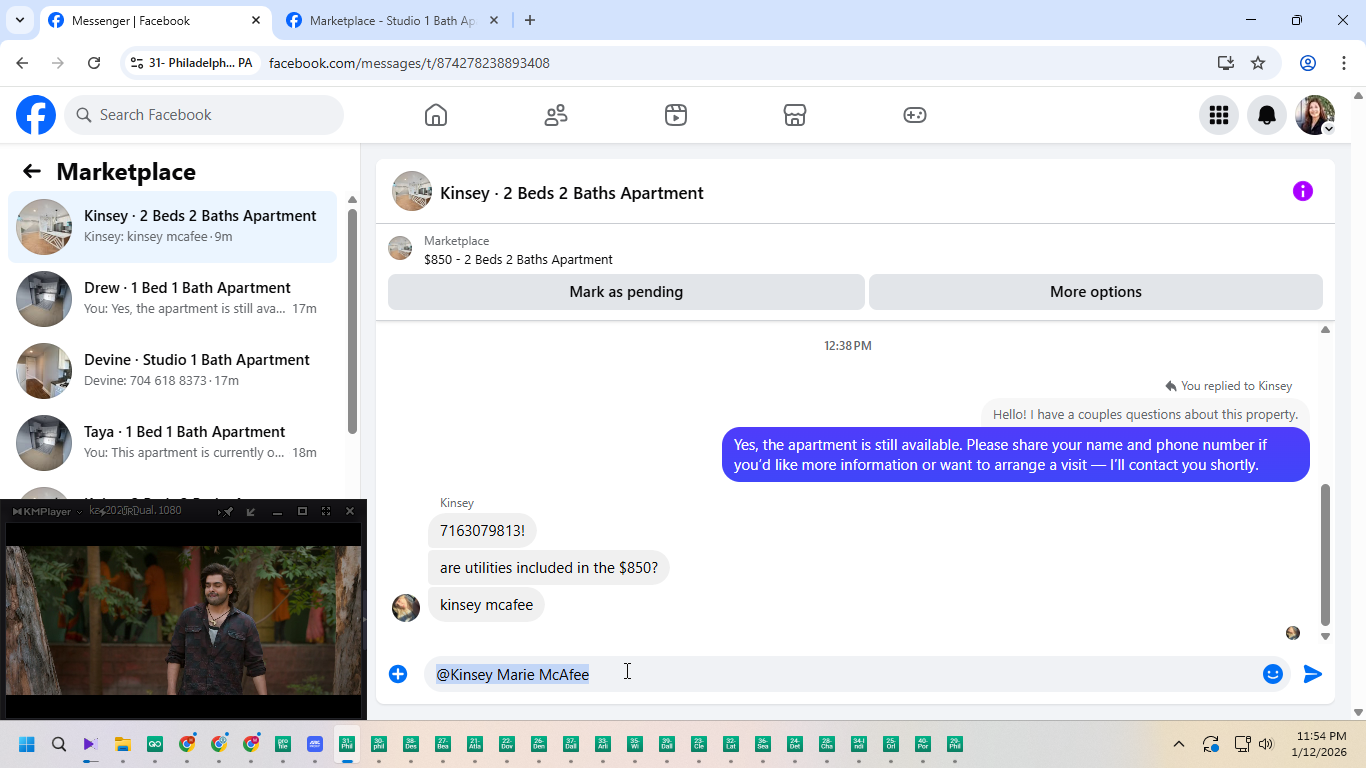Switch to the Messenger | Facebook tab
This screenshot has width=1366, height=768.
tap(155, 20)
